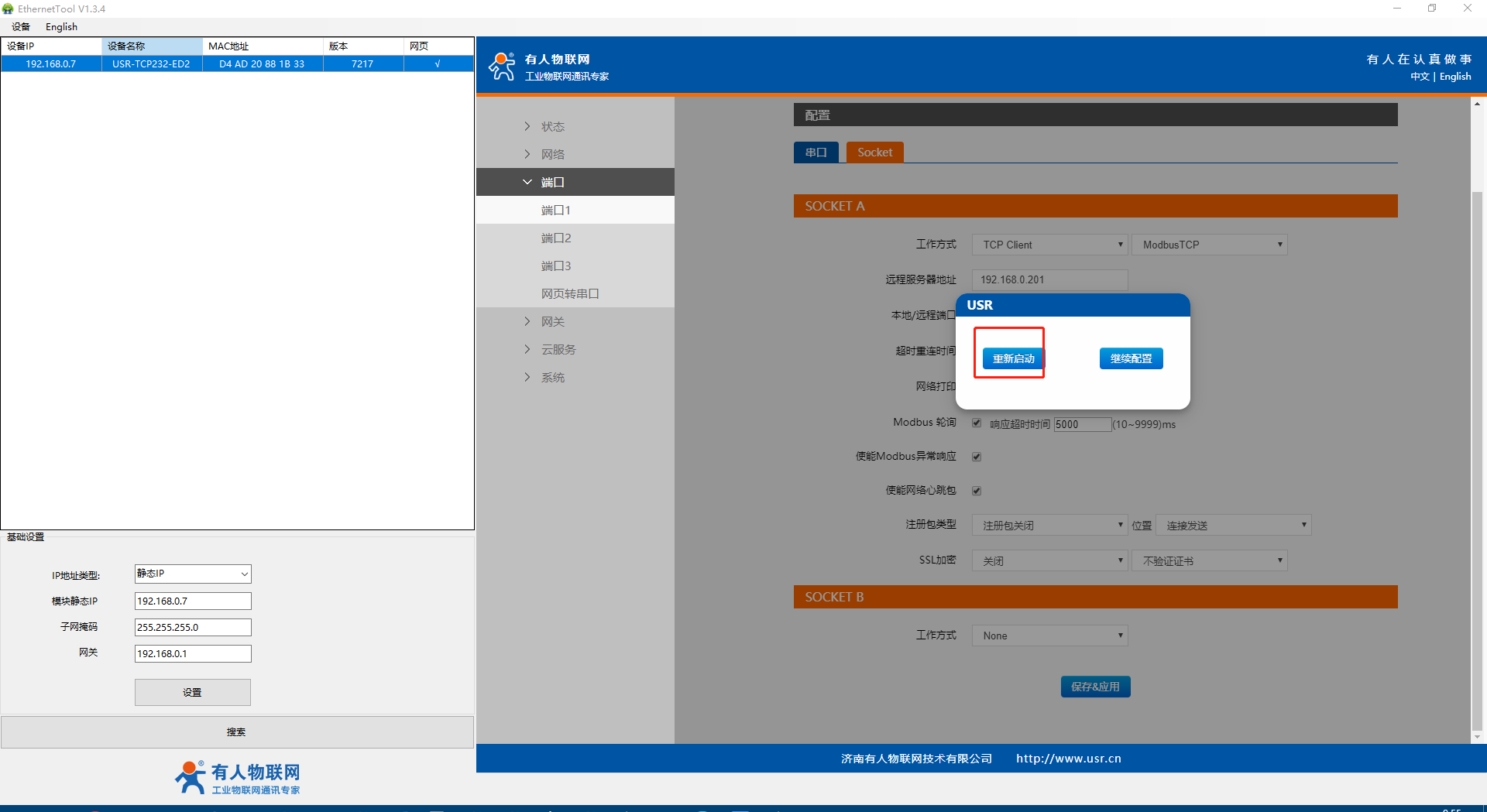1487x812 pixels.
Task: Click the USR IoT logo below the search button
Action: 237,777
